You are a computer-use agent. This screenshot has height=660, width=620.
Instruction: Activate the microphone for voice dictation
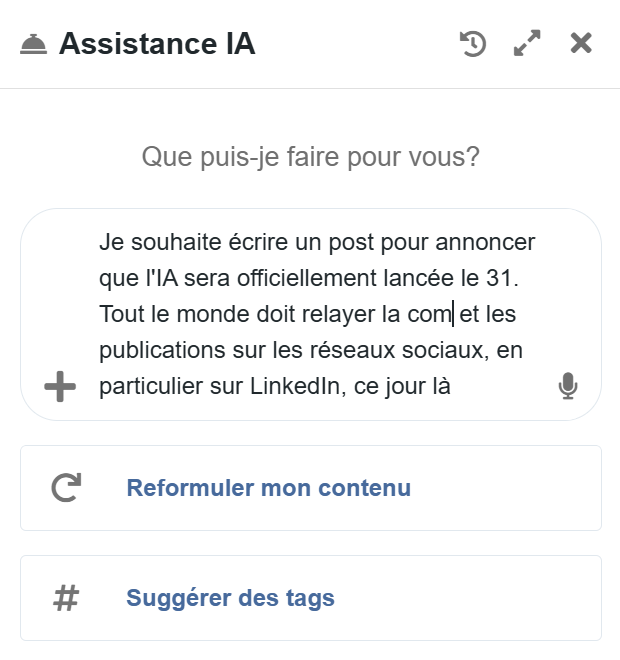pos(568,386)
